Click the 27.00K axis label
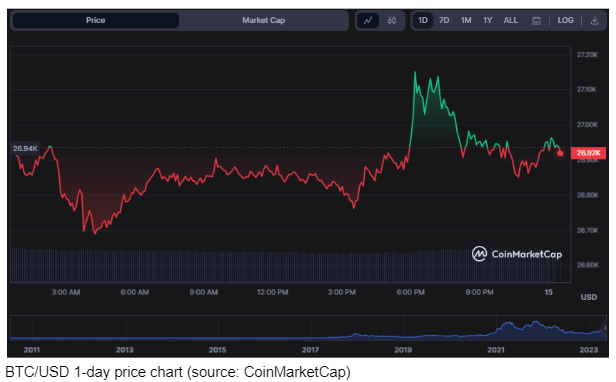616x382 pixels. (587, 125)
